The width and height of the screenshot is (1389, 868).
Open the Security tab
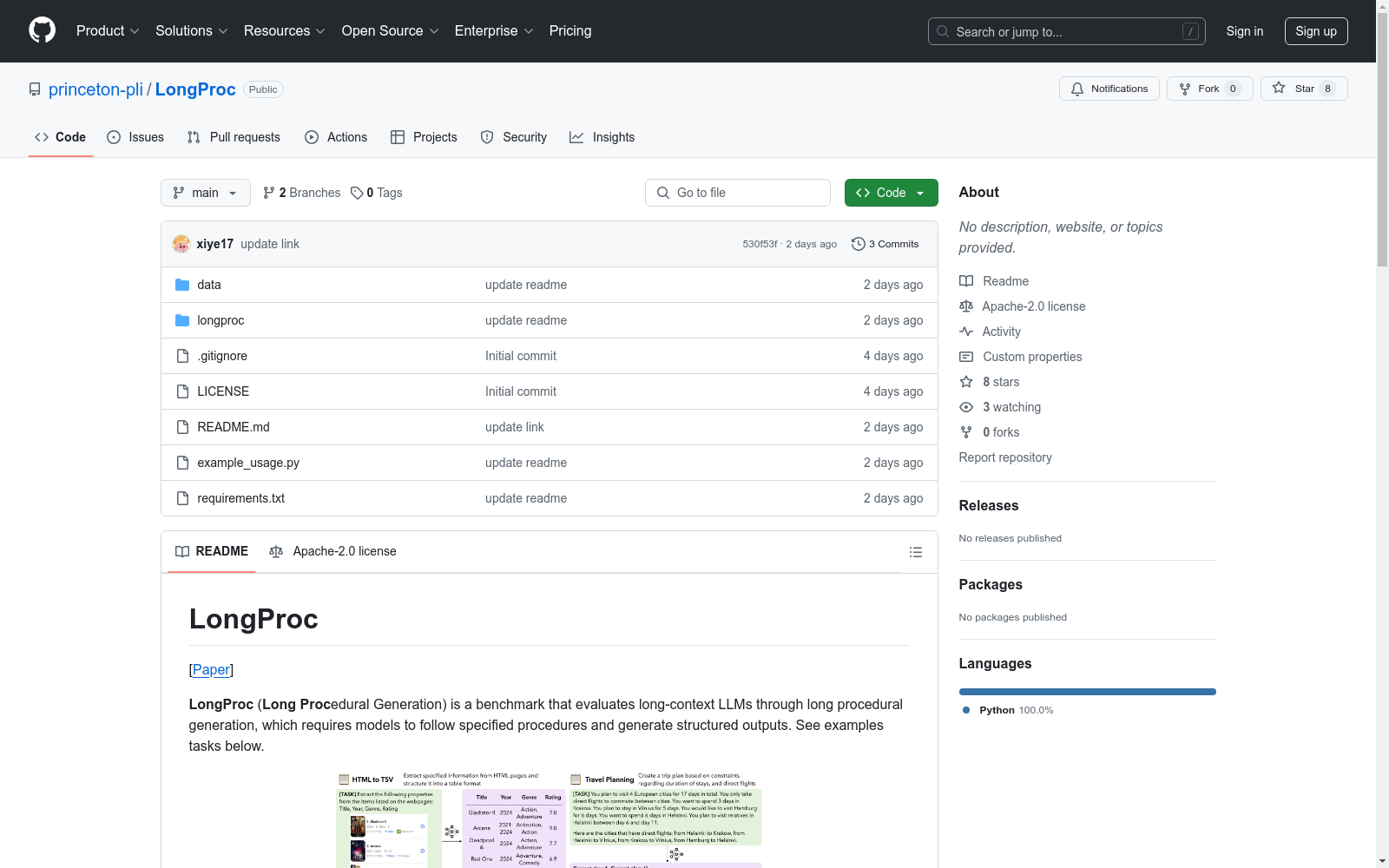click(x=514, y=137)
